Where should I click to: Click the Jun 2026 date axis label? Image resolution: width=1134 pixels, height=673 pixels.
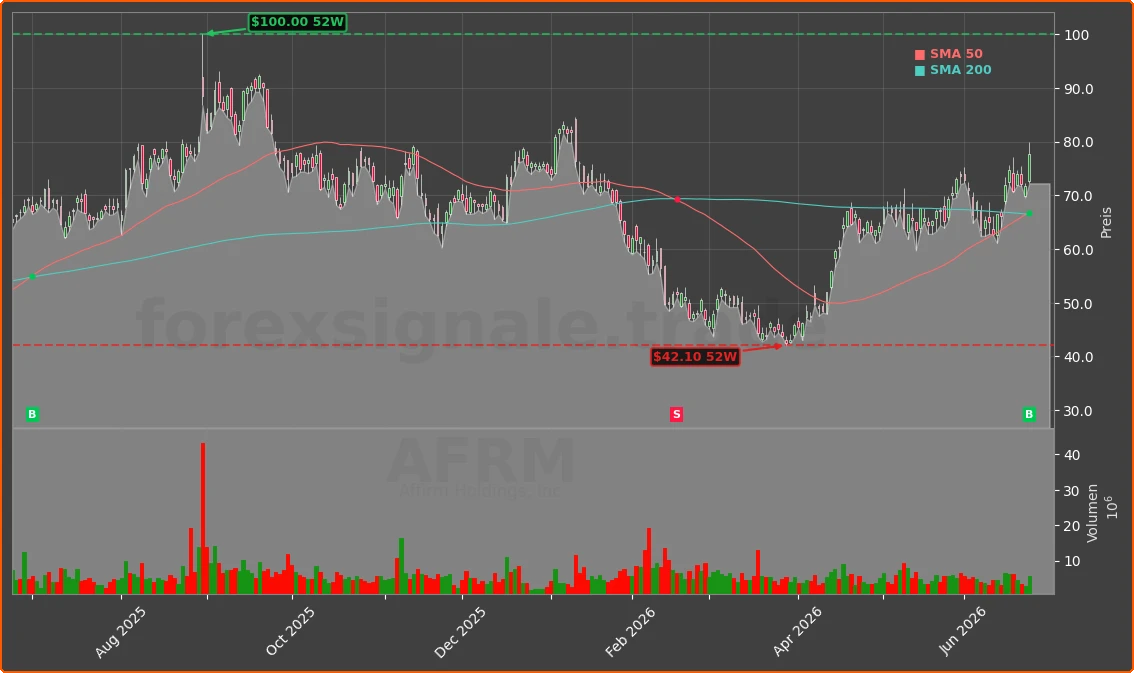point(962,631)
